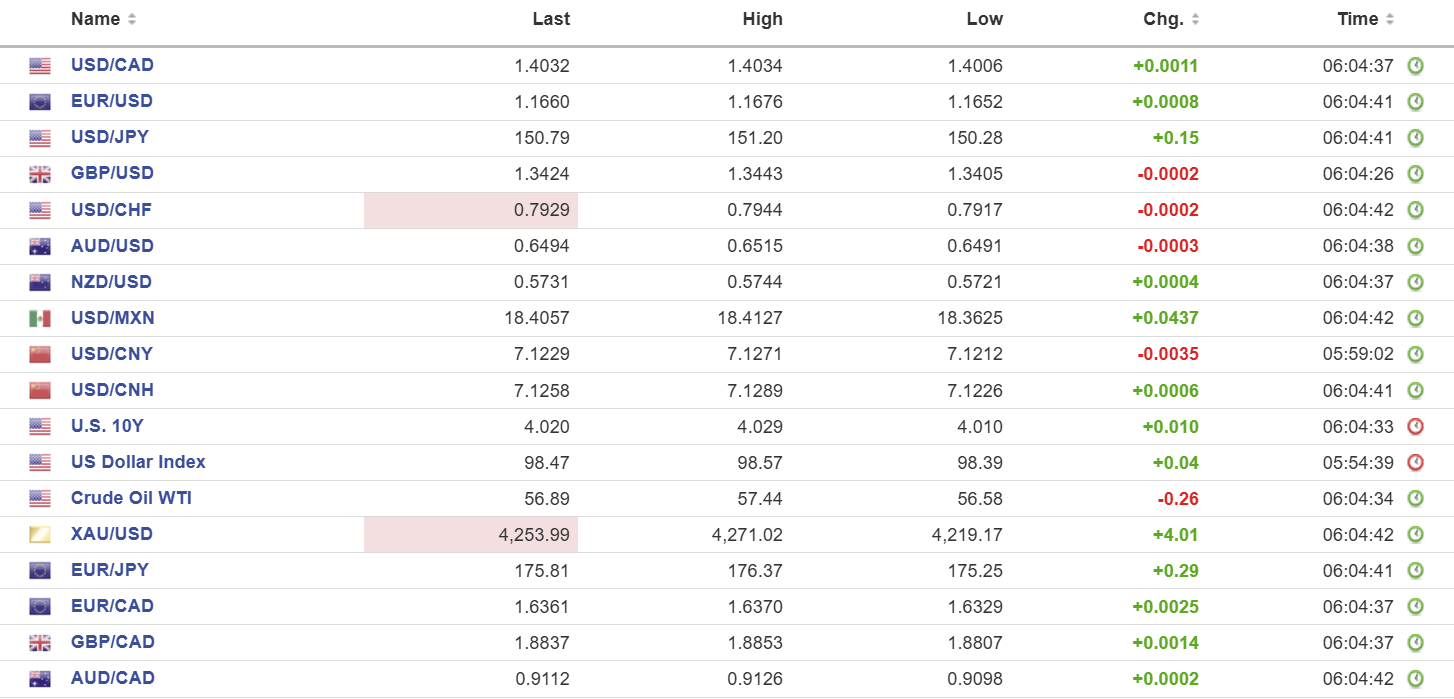Click the green clock icon for EUR/USD

point(1415,102)
